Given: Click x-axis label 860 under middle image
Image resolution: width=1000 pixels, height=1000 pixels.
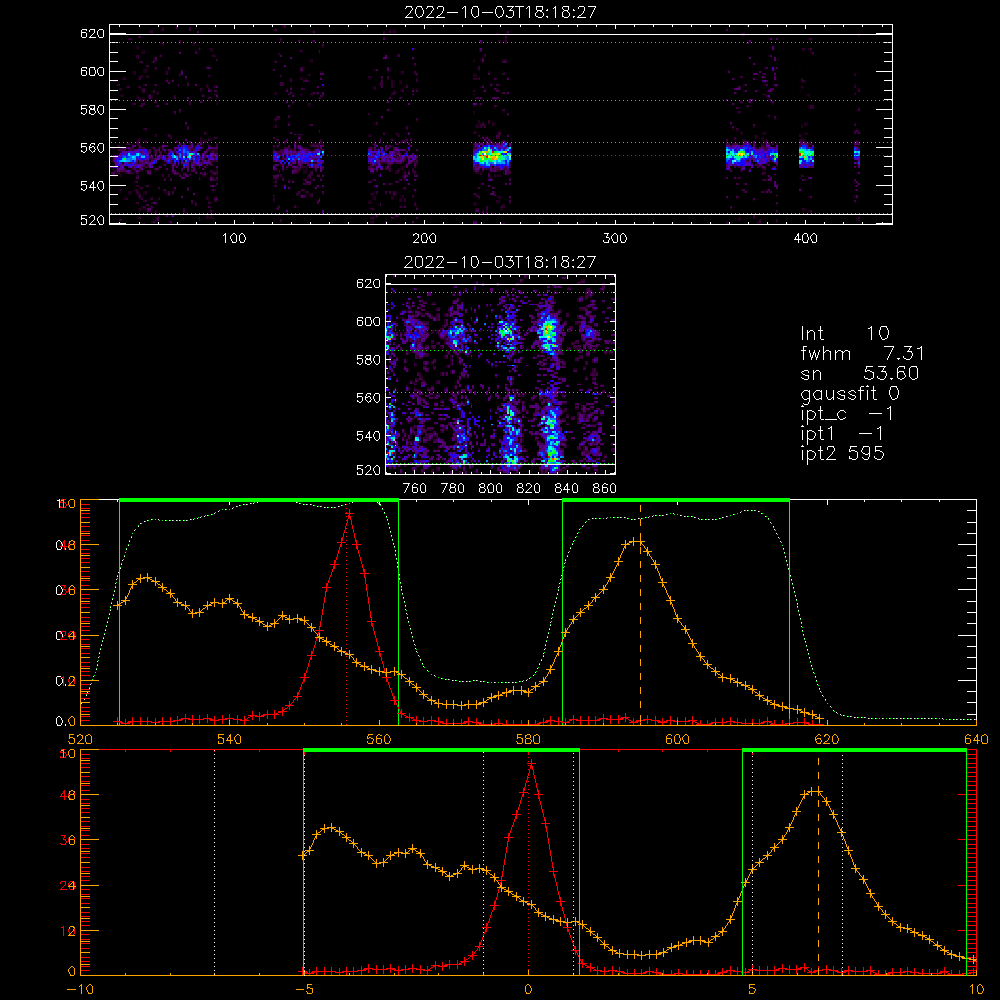Looking at the screenshot, I should [605, 489].
